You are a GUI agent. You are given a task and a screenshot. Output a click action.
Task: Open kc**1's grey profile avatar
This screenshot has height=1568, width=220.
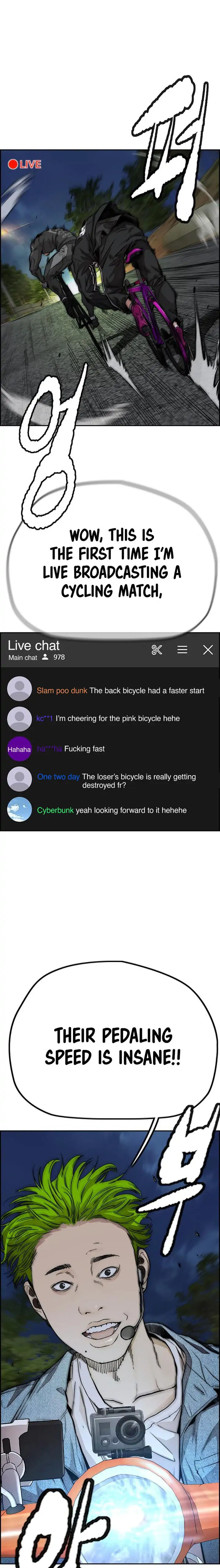[20, 718]
